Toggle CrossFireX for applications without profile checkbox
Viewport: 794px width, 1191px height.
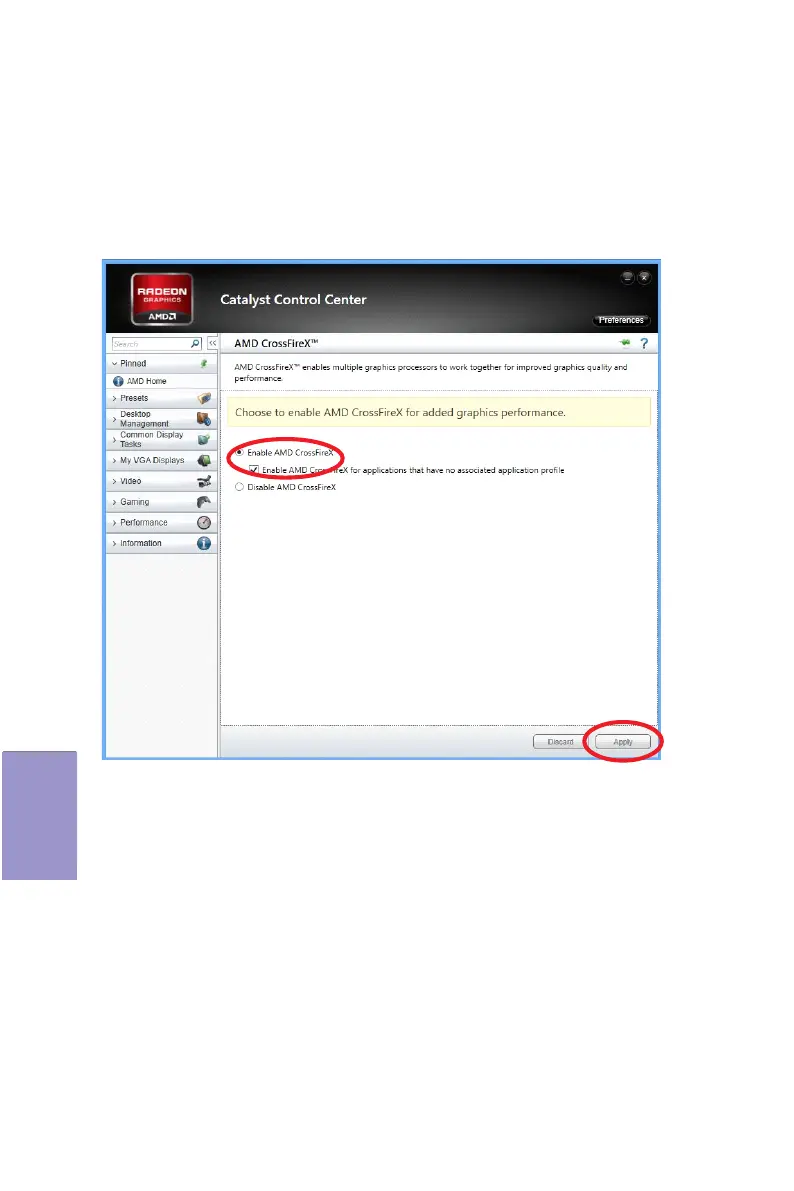(x=254, y=470)
